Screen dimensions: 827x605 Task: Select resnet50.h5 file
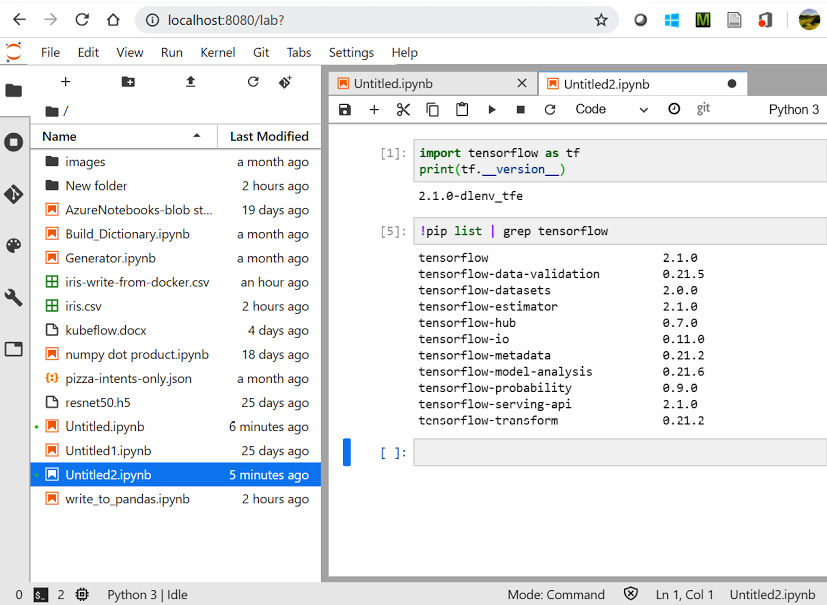pos(176,403)
